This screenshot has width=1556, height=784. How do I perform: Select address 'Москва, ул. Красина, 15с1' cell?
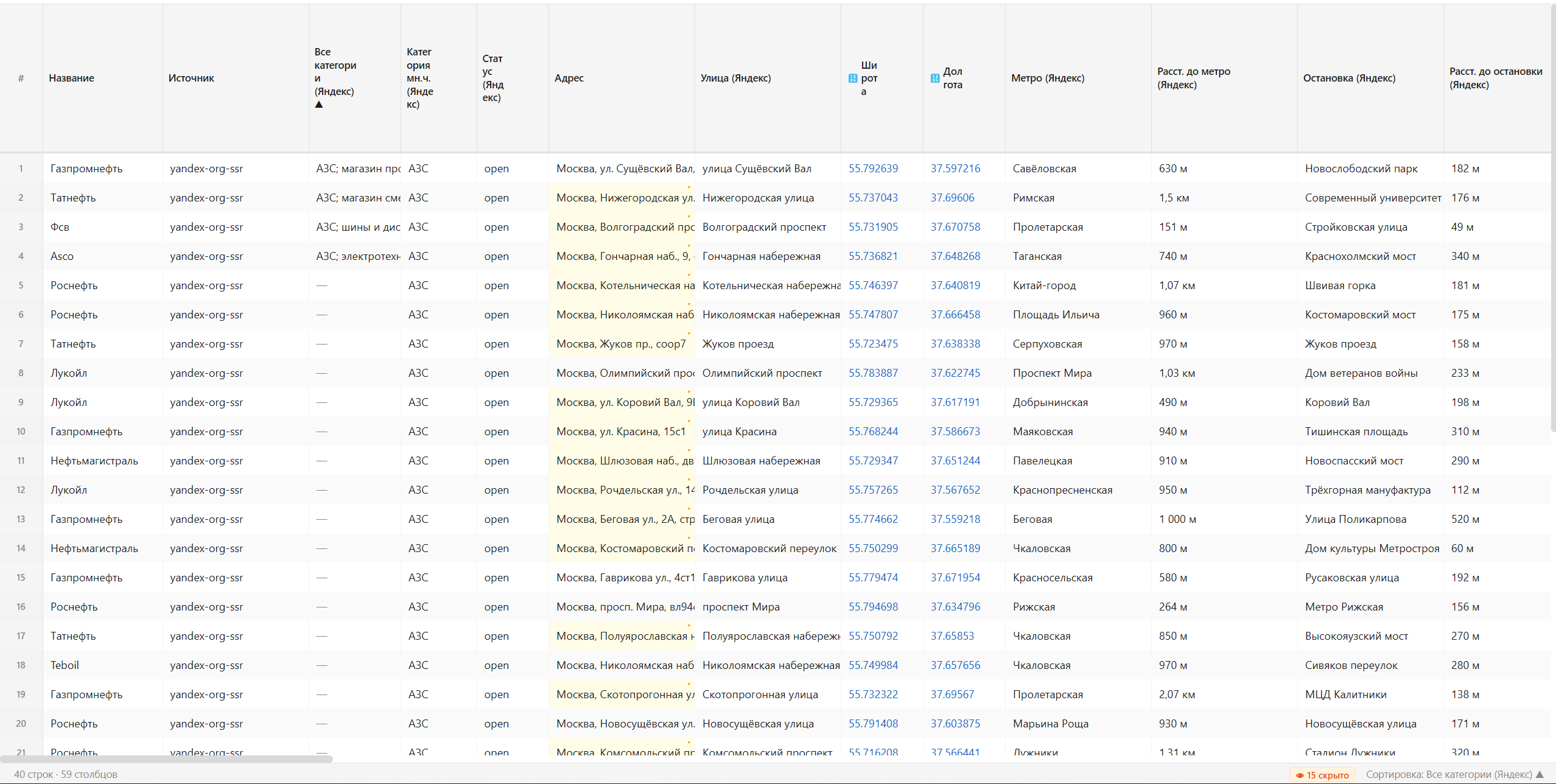coord(622,432)
